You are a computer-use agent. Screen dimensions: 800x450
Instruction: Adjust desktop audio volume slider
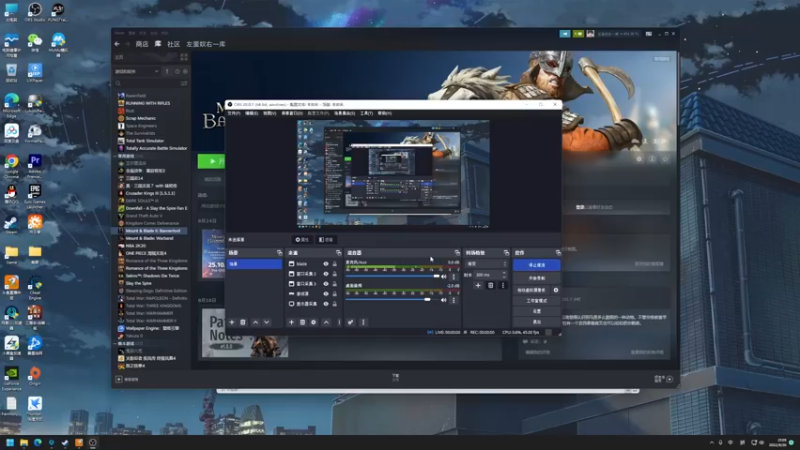point(392,299)
